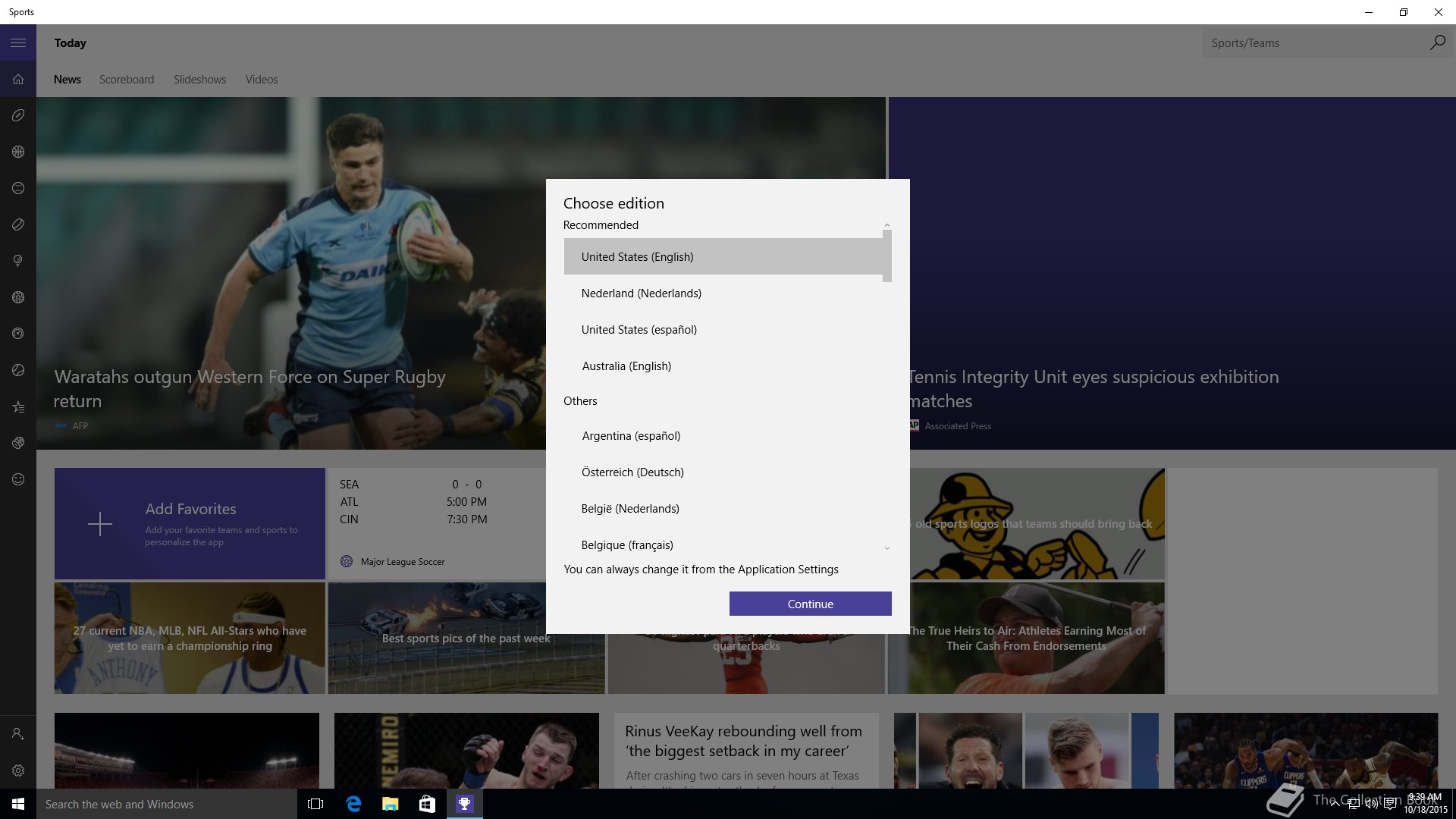Open Microsoft Edge from taskbar
The width and height of the screenshot is (1456, 819).
353,804
